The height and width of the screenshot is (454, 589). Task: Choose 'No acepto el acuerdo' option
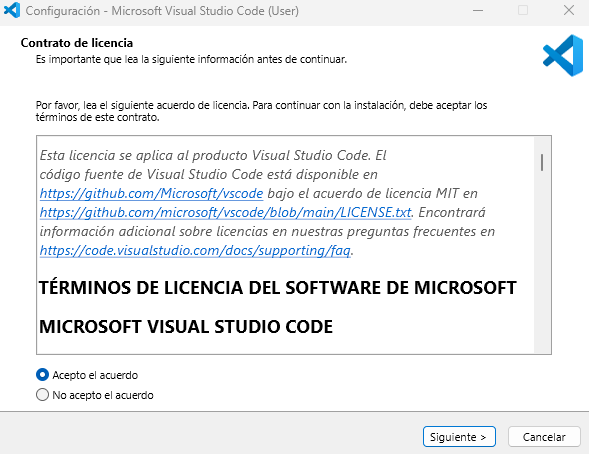click(x=42, y=395)
